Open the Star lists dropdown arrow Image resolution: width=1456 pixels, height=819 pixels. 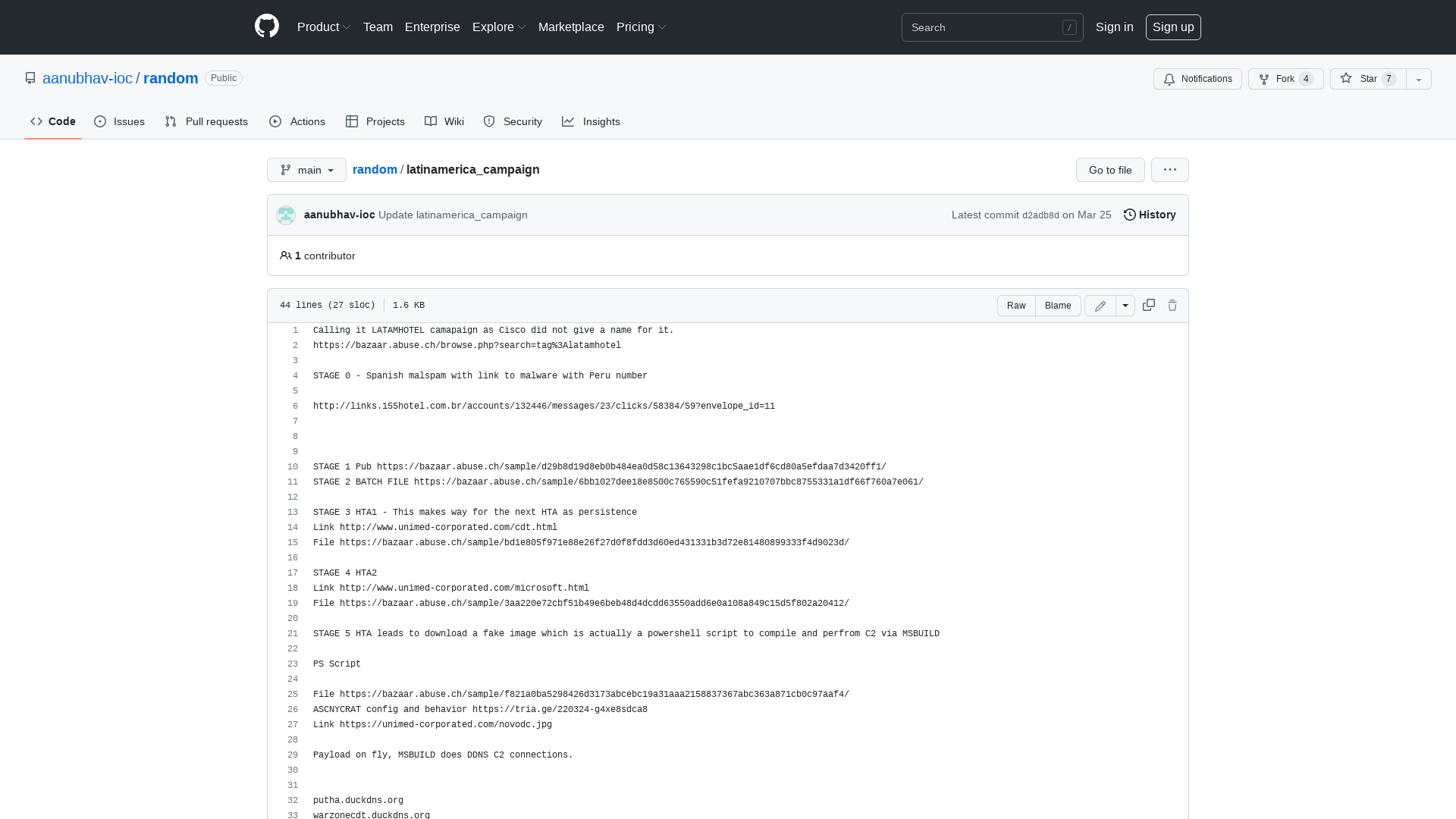1419,79
